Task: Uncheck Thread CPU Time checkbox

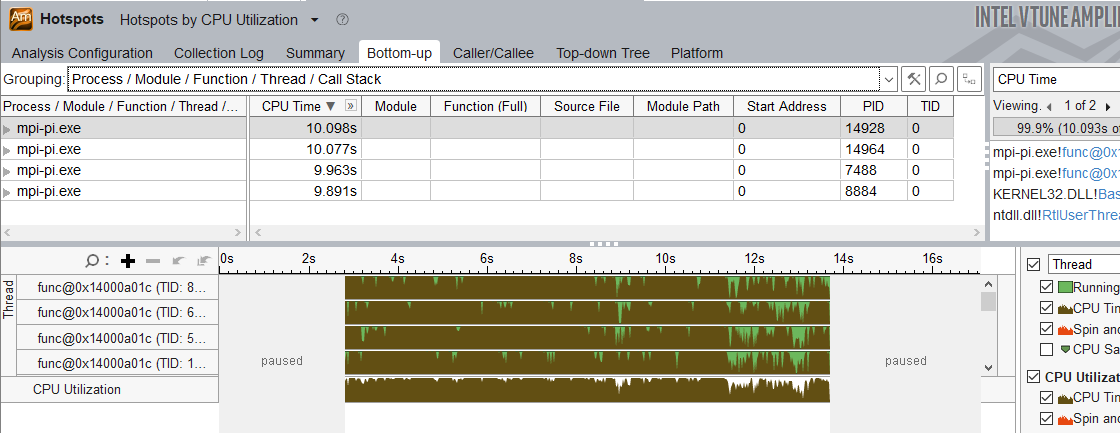Action: tap(1046, 308)
